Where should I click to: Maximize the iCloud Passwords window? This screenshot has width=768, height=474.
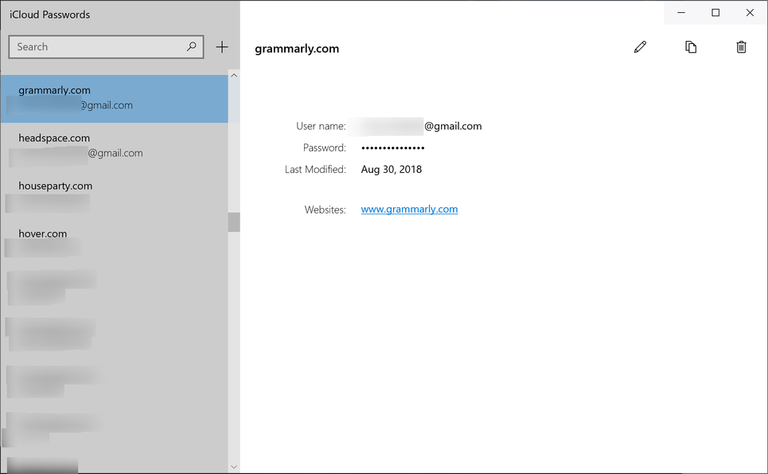pyautogui.click(x=715, y=13)
